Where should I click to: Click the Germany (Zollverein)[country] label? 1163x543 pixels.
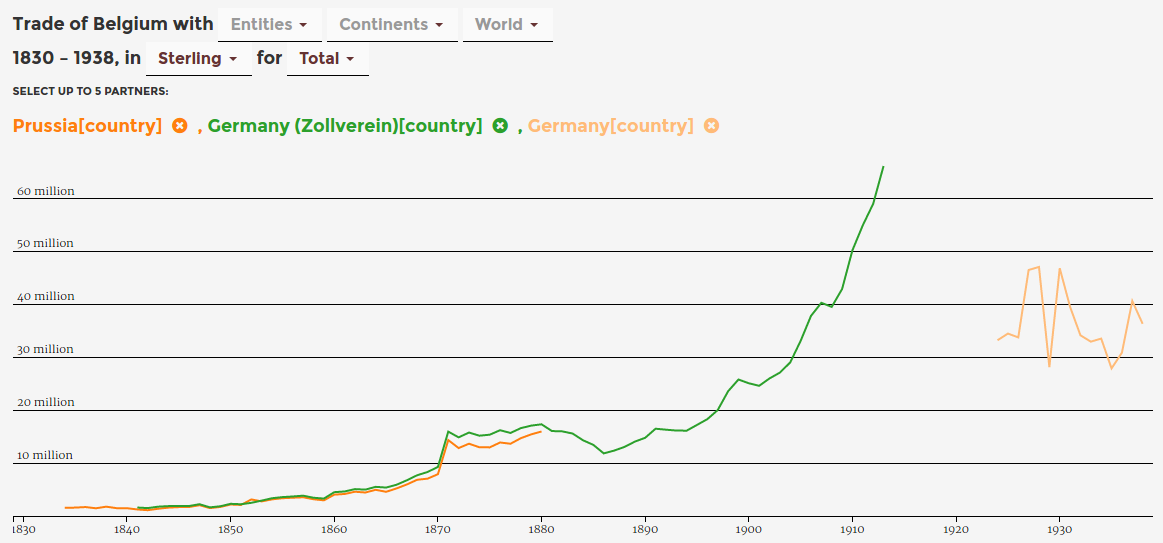[x=345, y=126]
